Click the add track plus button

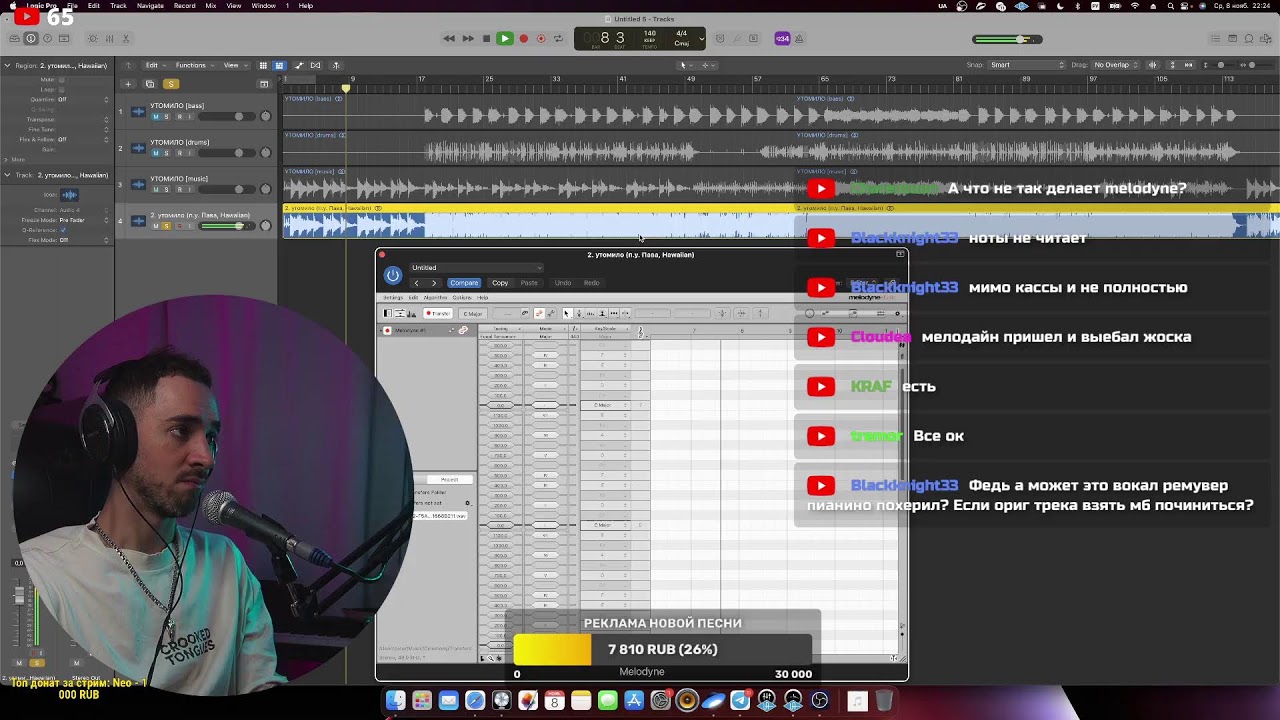(x=128, y=84)
